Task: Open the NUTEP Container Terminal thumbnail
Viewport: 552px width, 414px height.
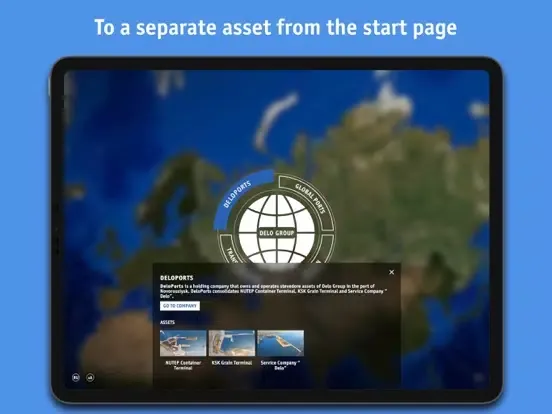Action: pyautogui.click(x=183, y=343)
